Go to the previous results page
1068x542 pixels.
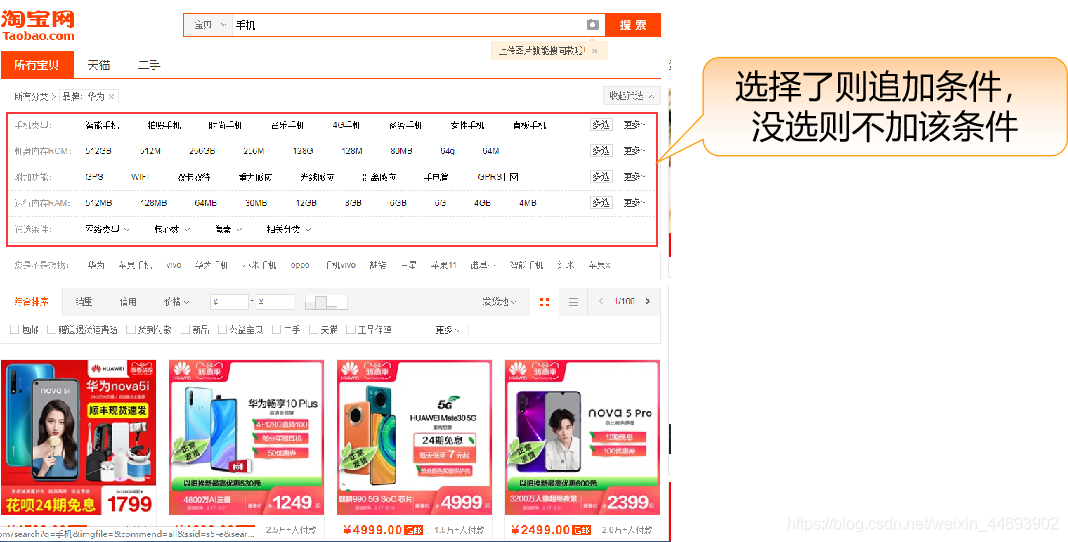point(601,302)
